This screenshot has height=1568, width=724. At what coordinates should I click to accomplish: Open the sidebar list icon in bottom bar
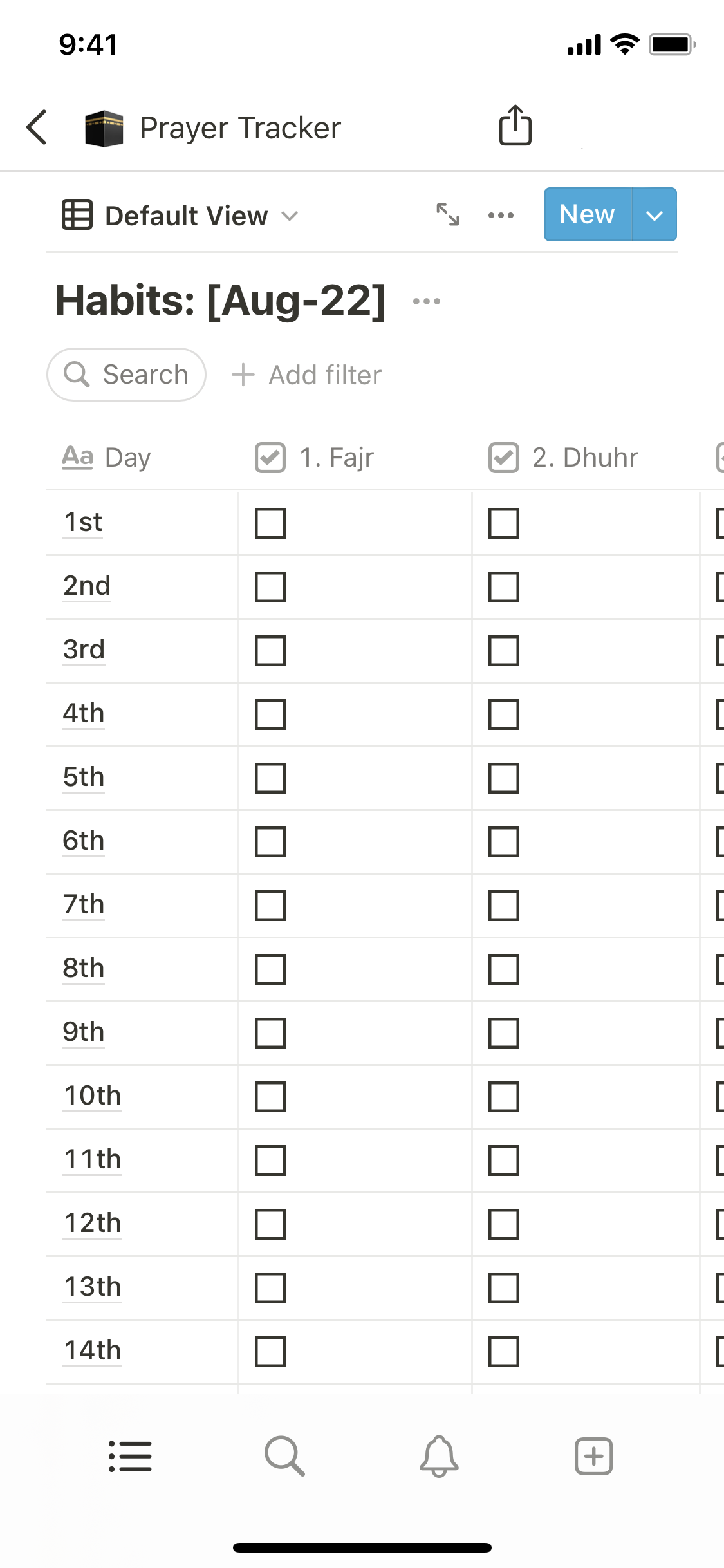[x=130, y=1456]
